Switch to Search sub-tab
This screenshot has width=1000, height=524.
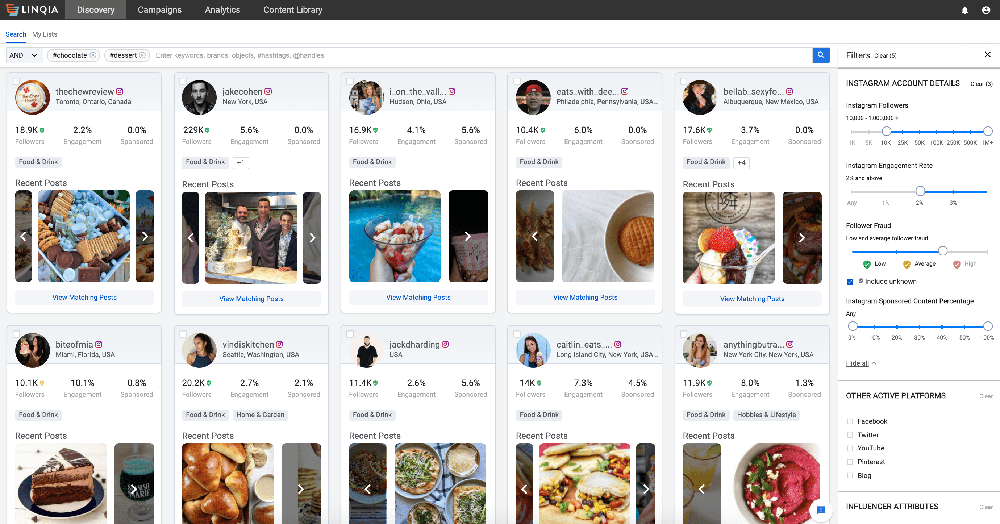16,34
